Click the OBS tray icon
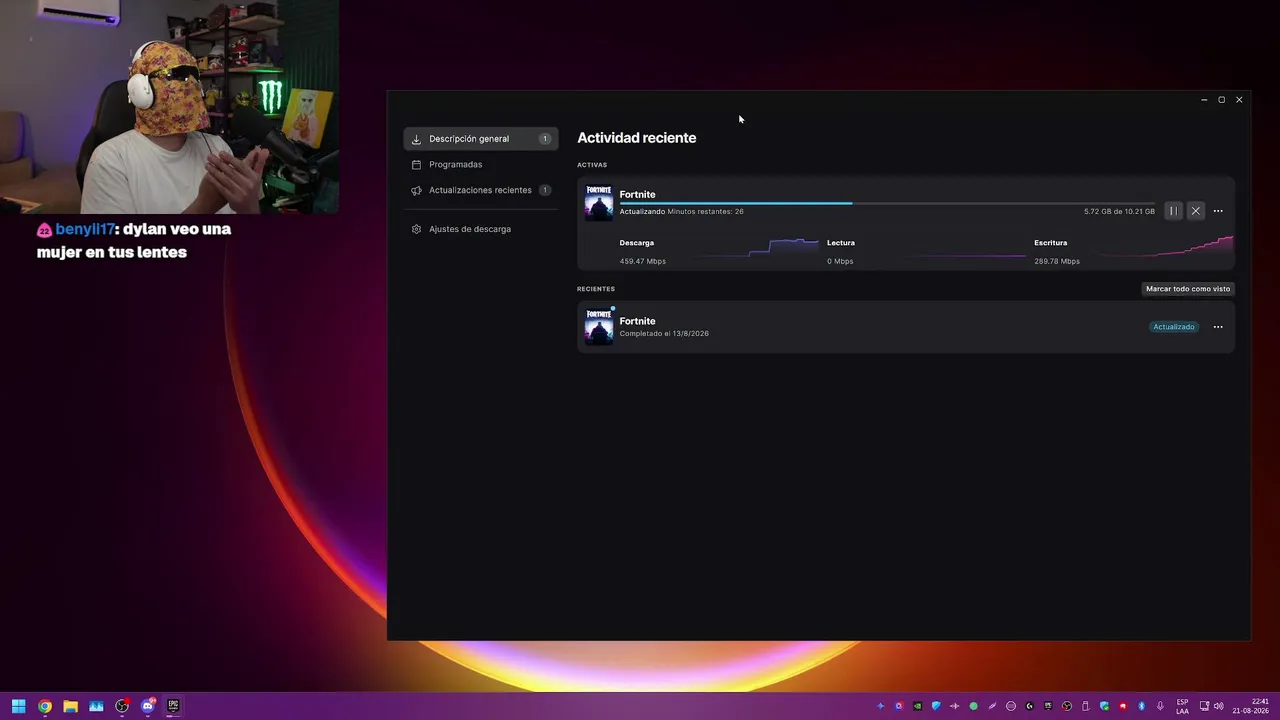This screenshot has width=1280, height=720. [x=1067, y=706]
